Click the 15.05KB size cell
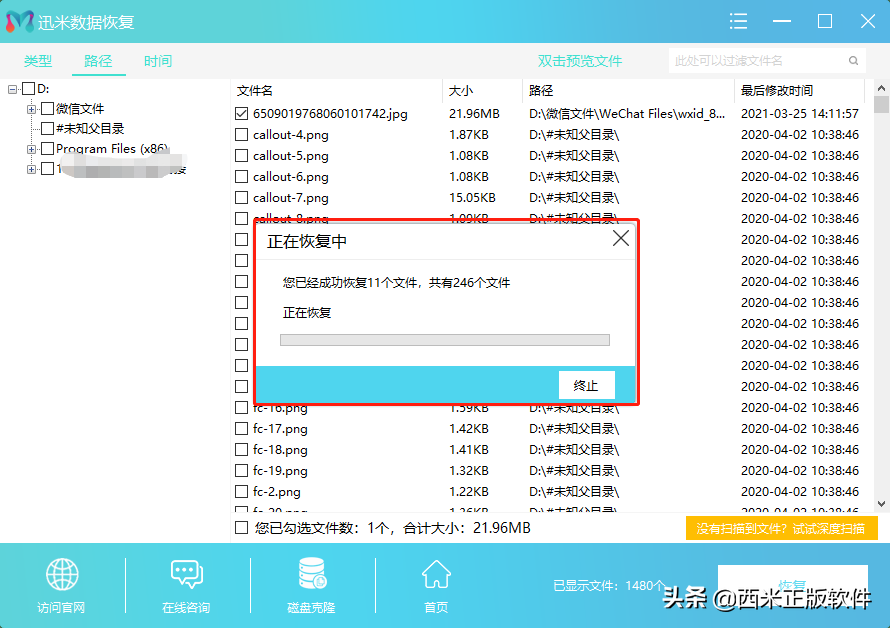 (472, 198)
